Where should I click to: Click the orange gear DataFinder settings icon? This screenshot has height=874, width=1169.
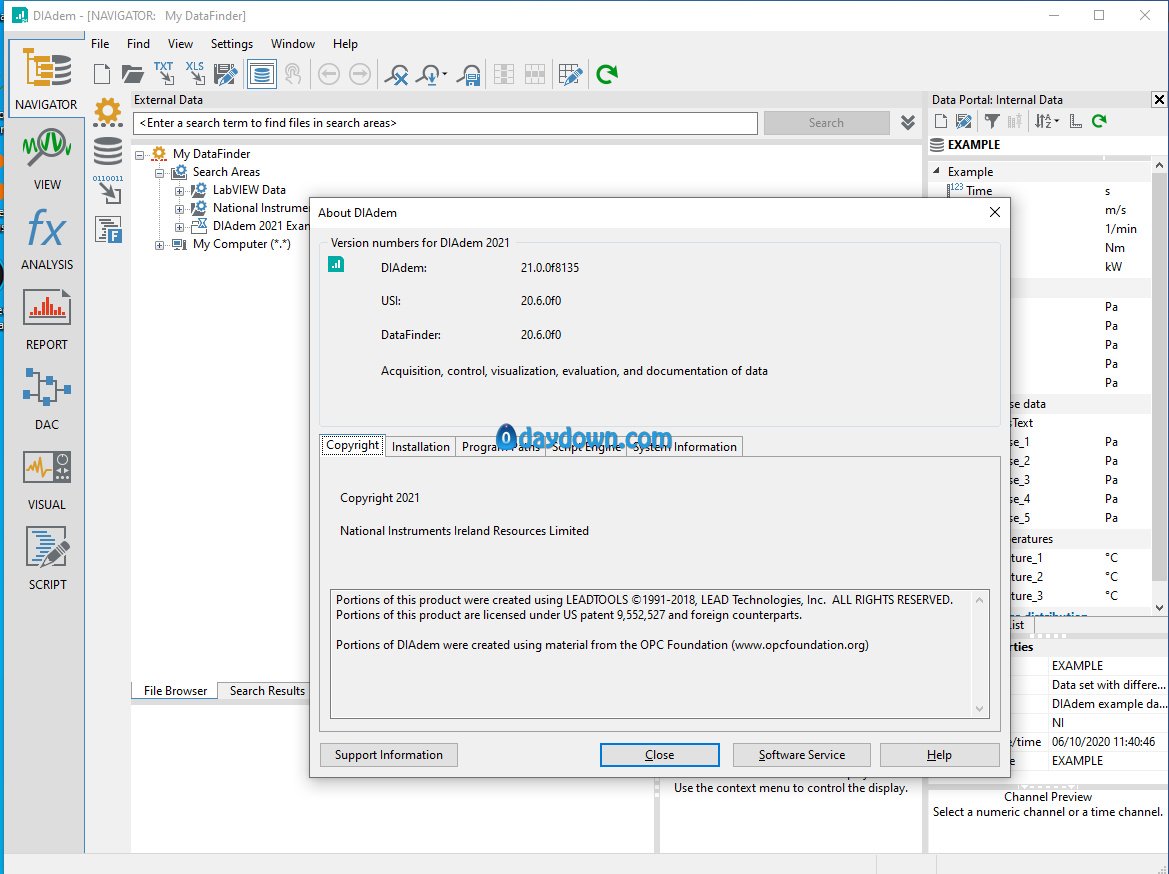[x=108, y=112]
